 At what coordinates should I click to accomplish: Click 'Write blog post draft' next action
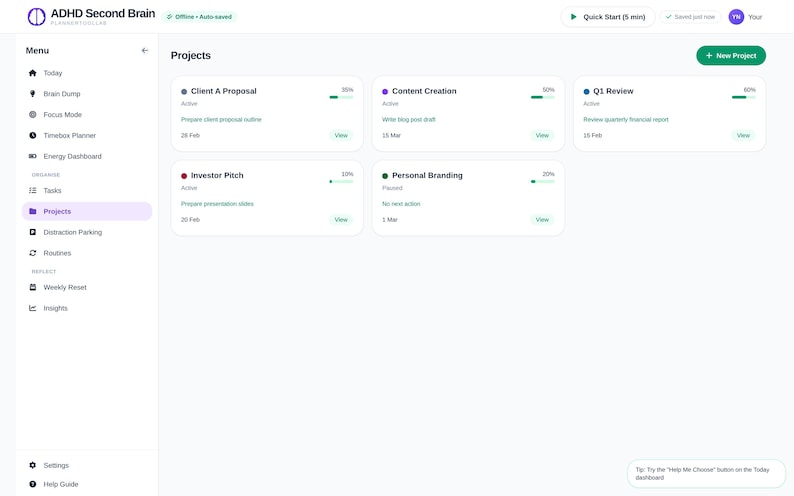(x=409, y=119)
